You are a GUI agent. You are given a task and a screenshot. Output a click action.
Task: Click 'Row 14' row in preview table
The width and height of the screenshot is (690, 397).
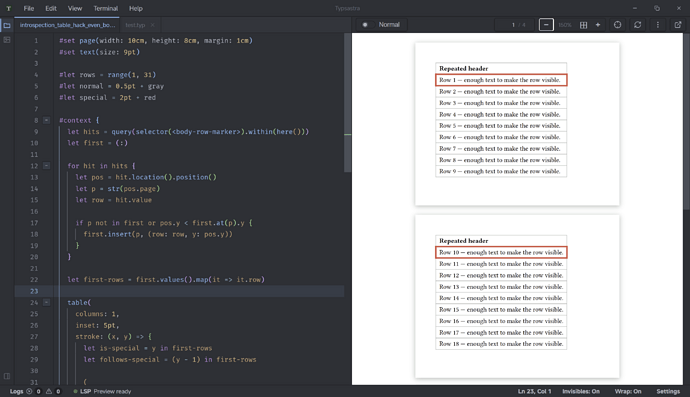point(501,298)
